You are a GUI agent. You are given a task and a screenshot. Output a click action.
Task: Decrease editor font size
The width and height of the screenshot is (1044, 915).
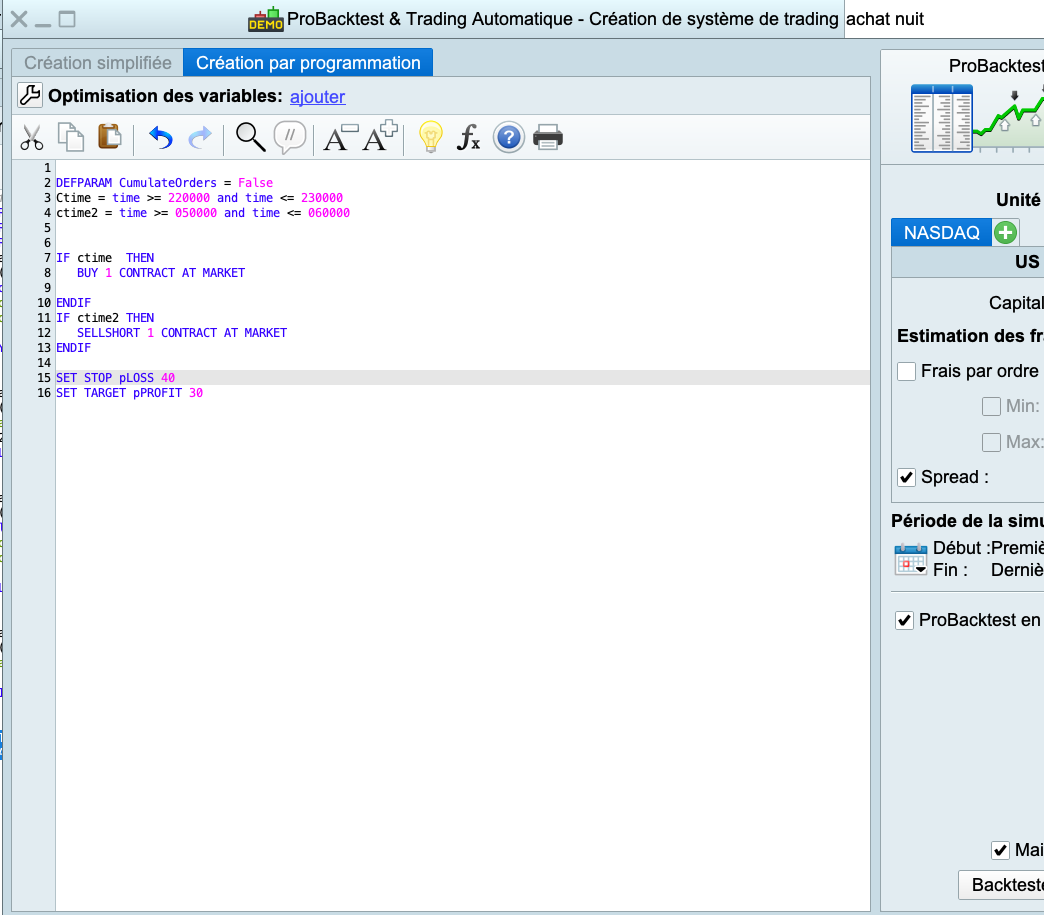(x=340, y=137)
